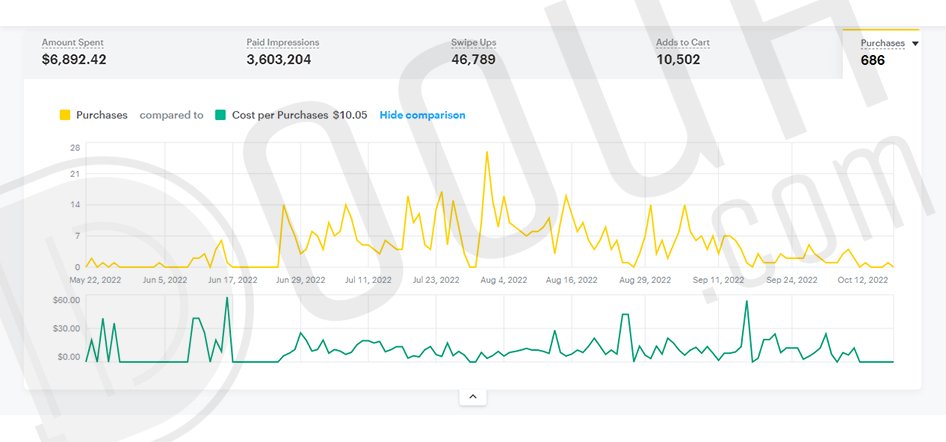Click the yellow Purchases legend swatch
This screenshot has height=442, width=946.
[64, 115]
